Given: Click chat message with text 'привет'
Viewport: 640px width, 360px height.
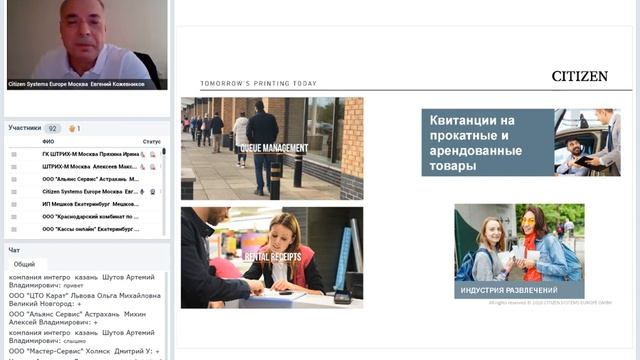Looking at the screenshot, I should click(82, 281).
